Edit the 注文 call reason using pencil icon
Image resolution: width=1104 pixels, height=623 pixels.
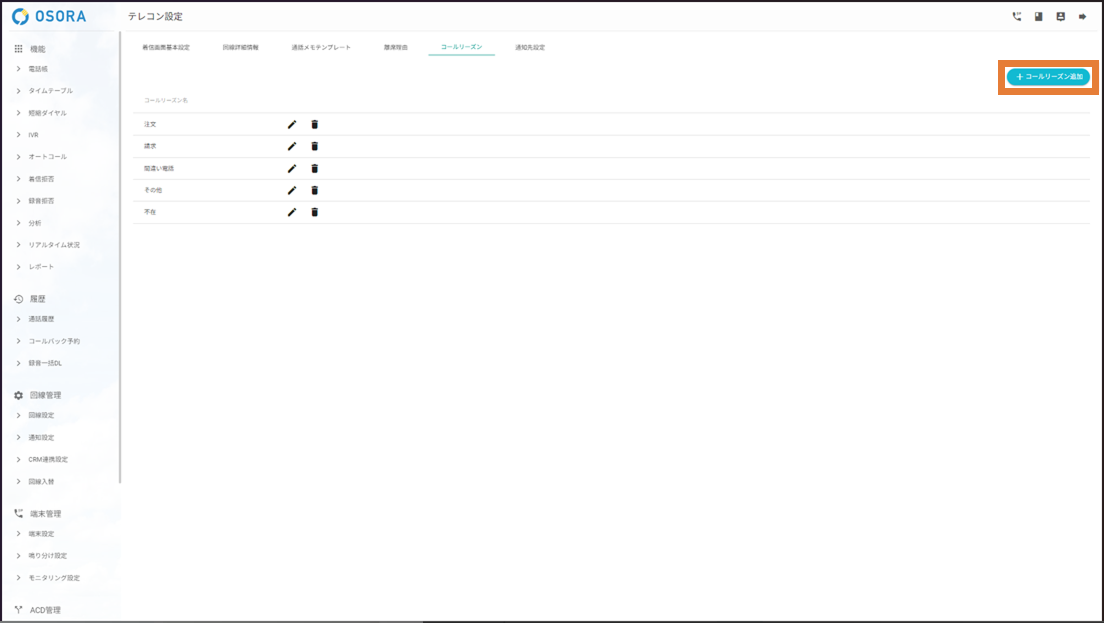pos(291,124)
